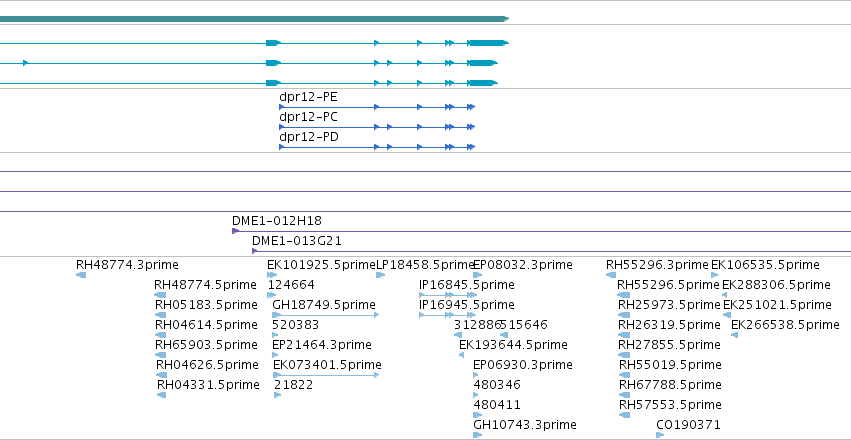Viewport: 851px width, 440px height.
Task: Select the RH48774.3prime EST arrow
Action: coord(81,275)
